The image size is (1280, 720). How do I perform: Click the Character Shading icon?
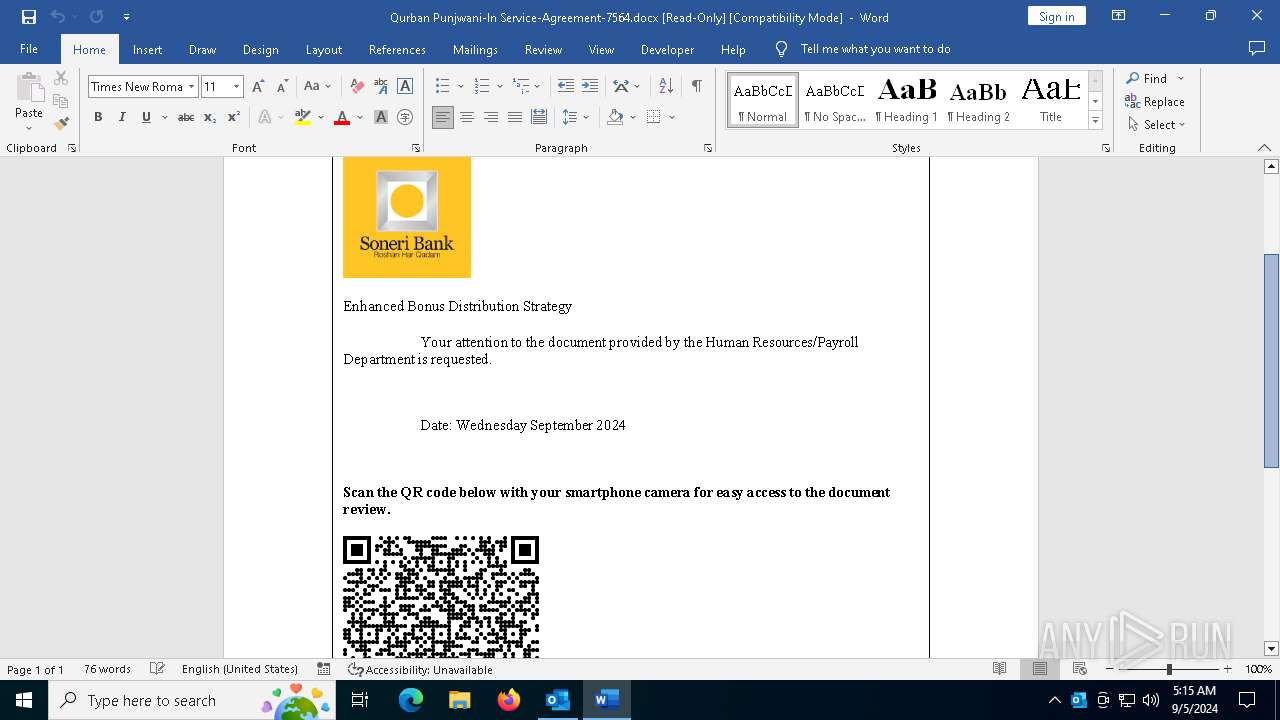click(381, 117)
